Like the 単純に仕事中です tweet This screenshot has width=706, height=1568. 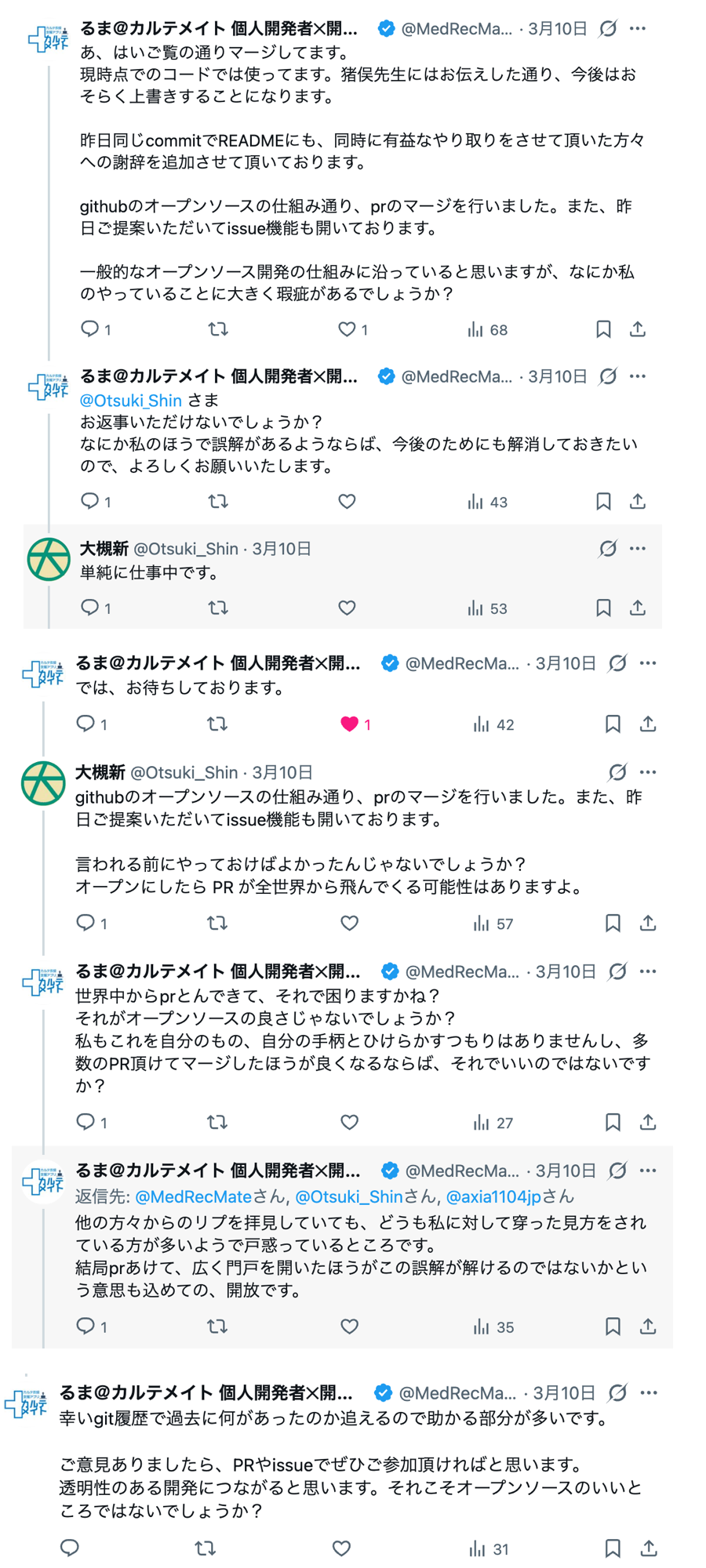(347, 608)
